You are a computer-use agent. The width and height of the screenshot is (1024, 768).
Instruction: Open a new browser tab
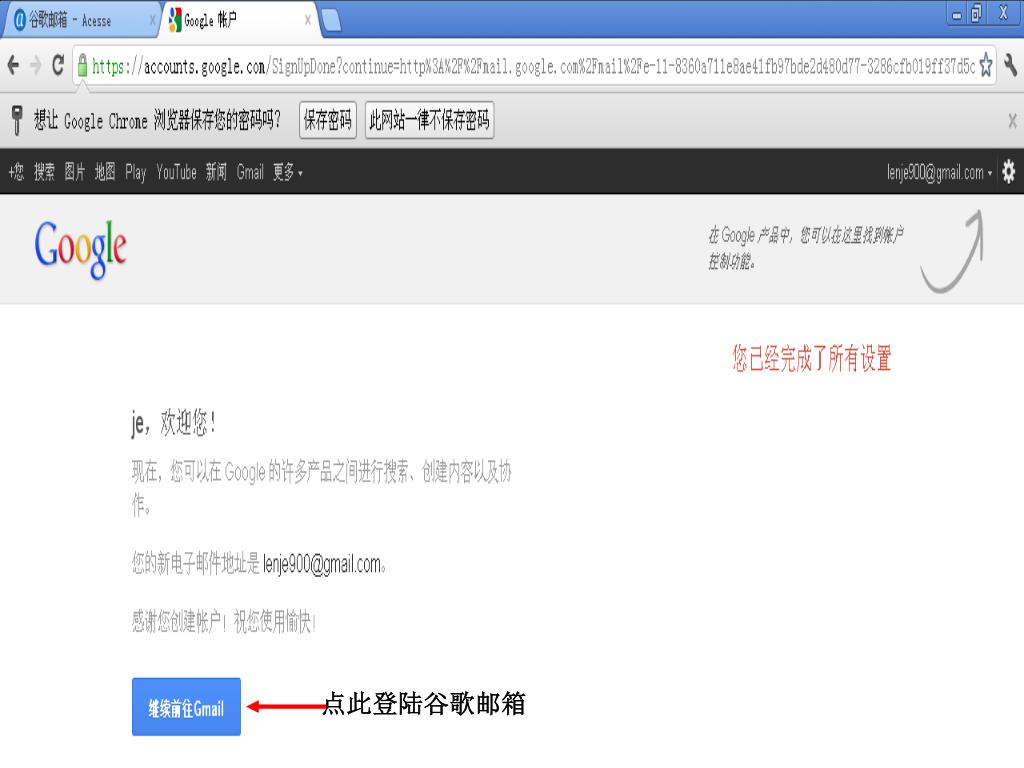[331, 20]
